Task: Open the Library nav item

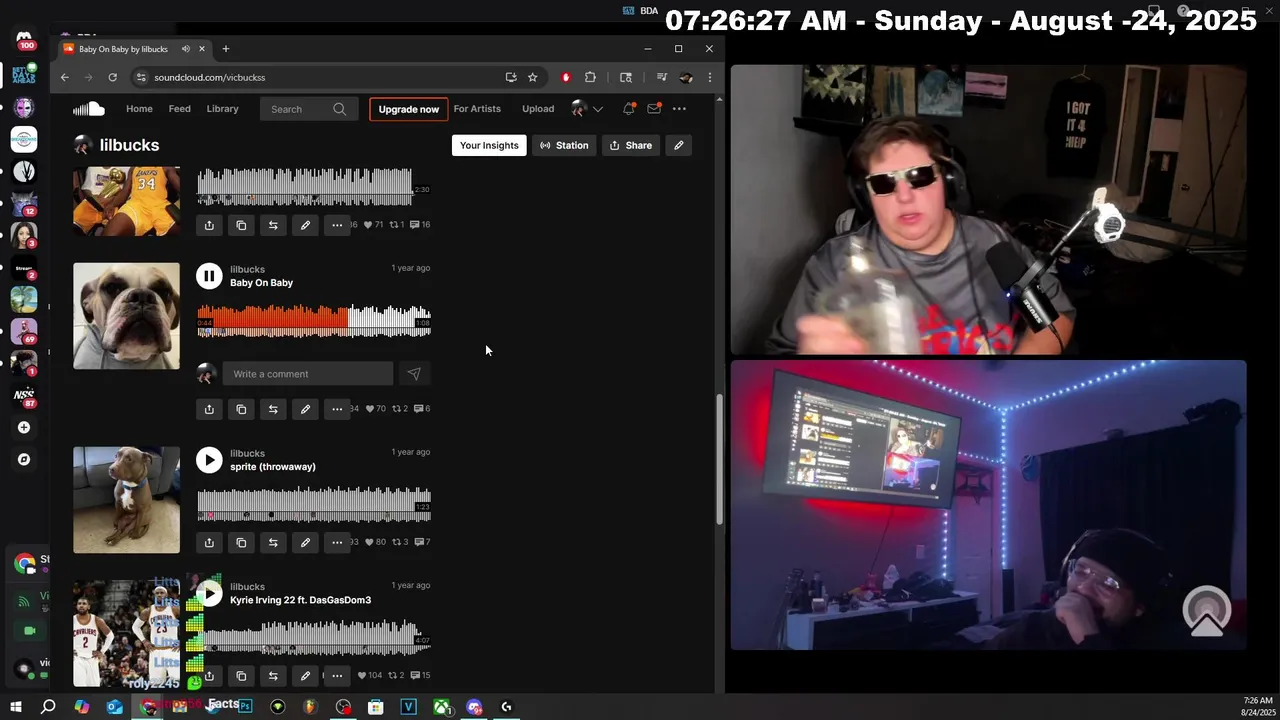Action: click(222, 109)
